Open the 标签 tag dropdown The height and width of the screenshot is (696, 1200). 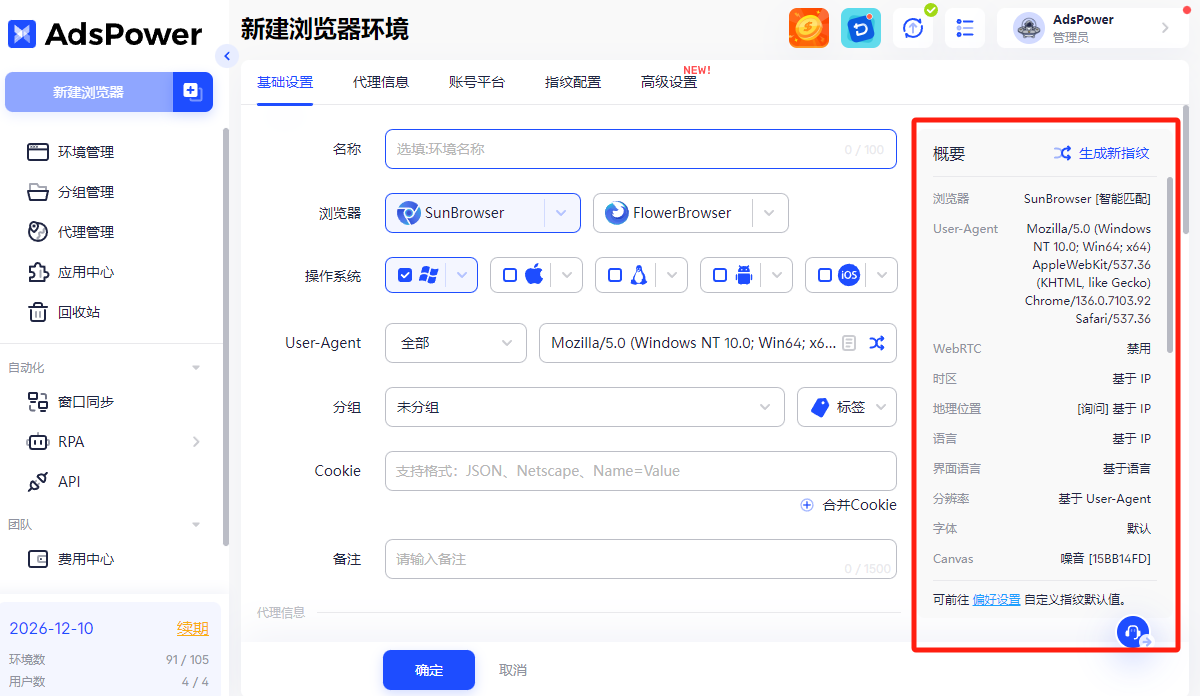pyautogui.click(x=847, y=407)
